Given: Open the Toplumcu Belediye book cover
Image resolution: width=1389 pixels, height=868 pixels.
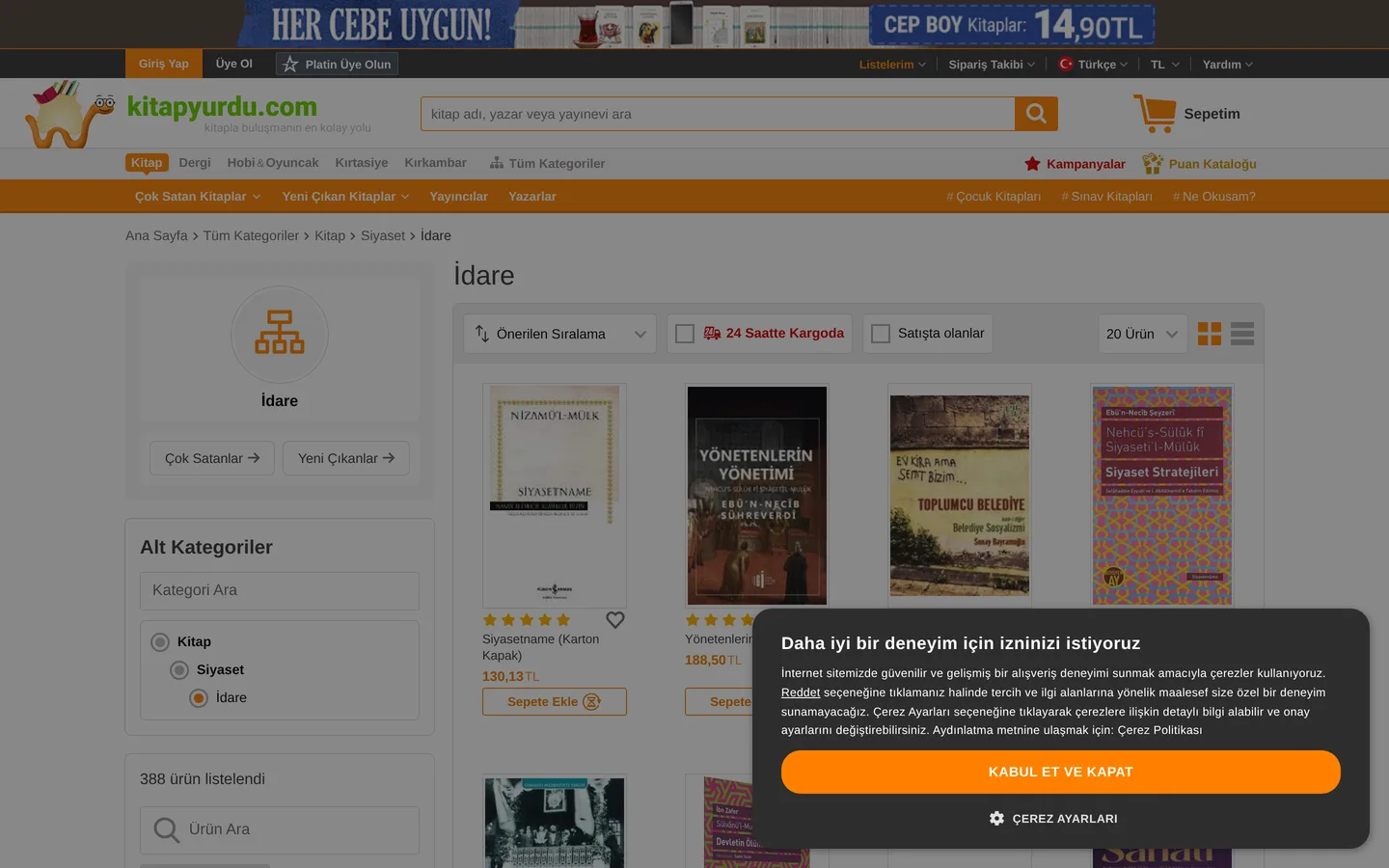Looking at the screenshot, I should click(x=960, y=496).
